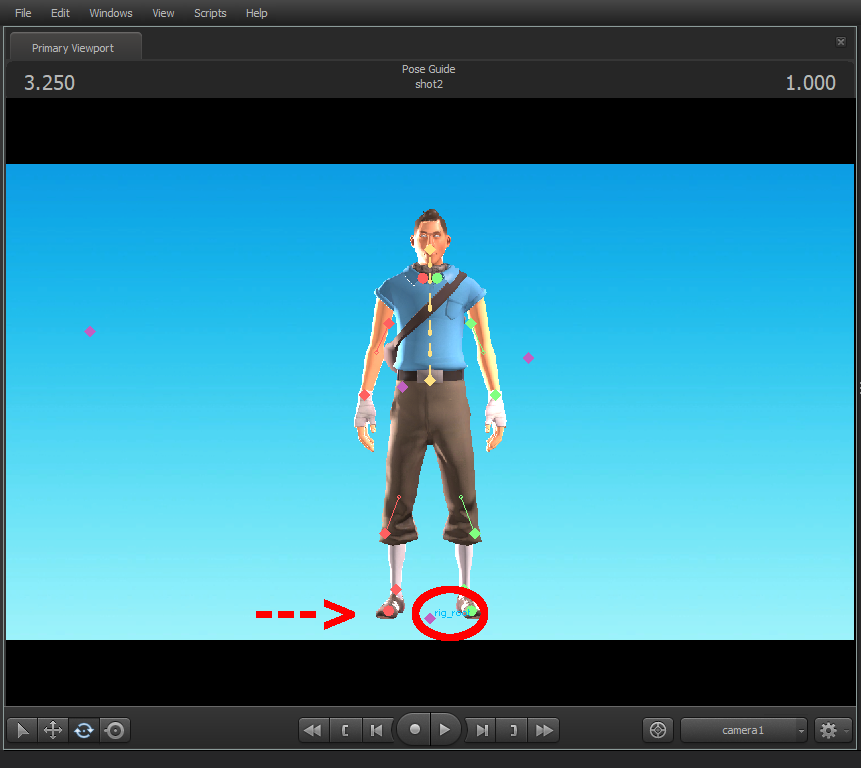Select the purple diamond near the hip

tap(402, 388)
